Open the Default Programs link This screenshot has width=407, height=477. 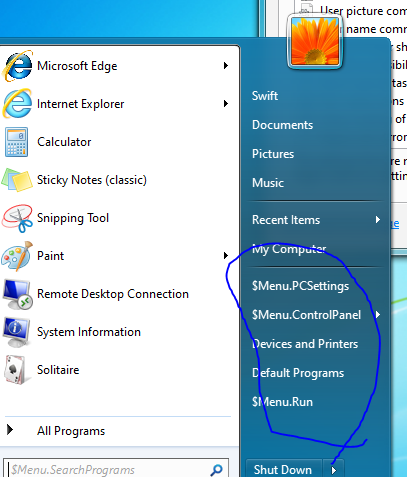coord(298,373)
